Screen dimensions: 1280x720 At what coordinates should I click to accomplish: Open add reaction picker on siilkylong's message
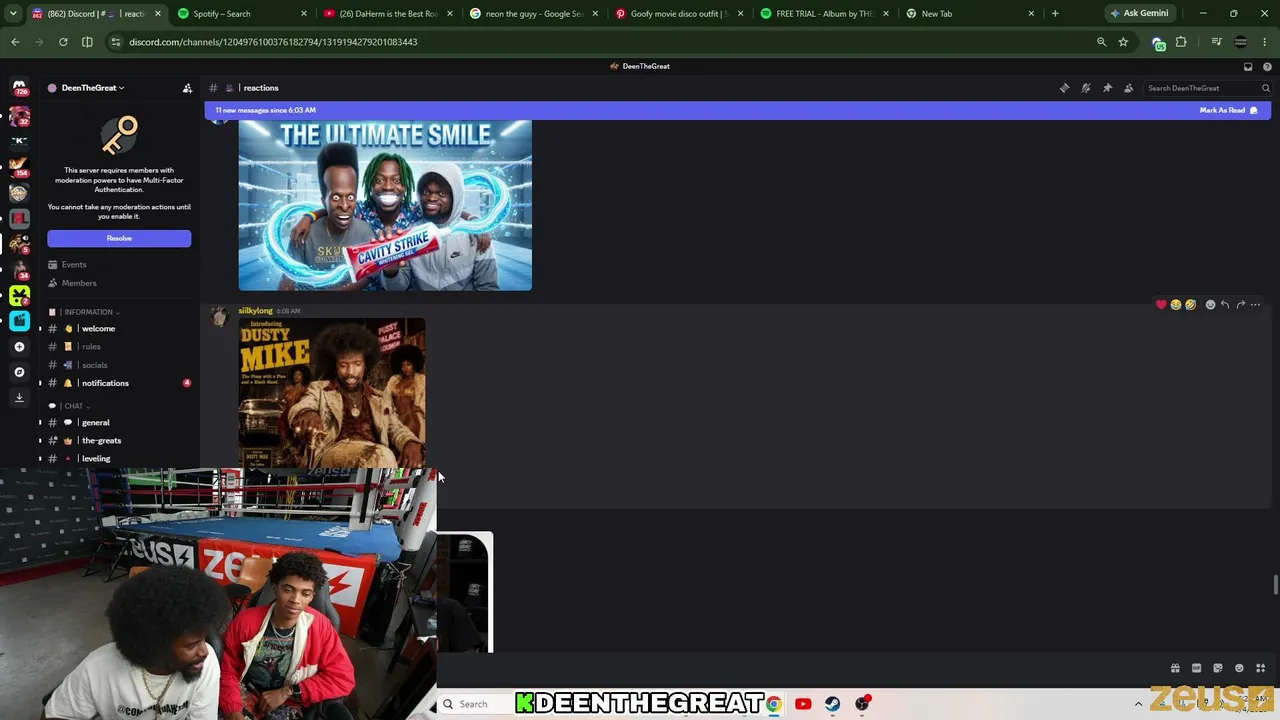click(1210, 305)
